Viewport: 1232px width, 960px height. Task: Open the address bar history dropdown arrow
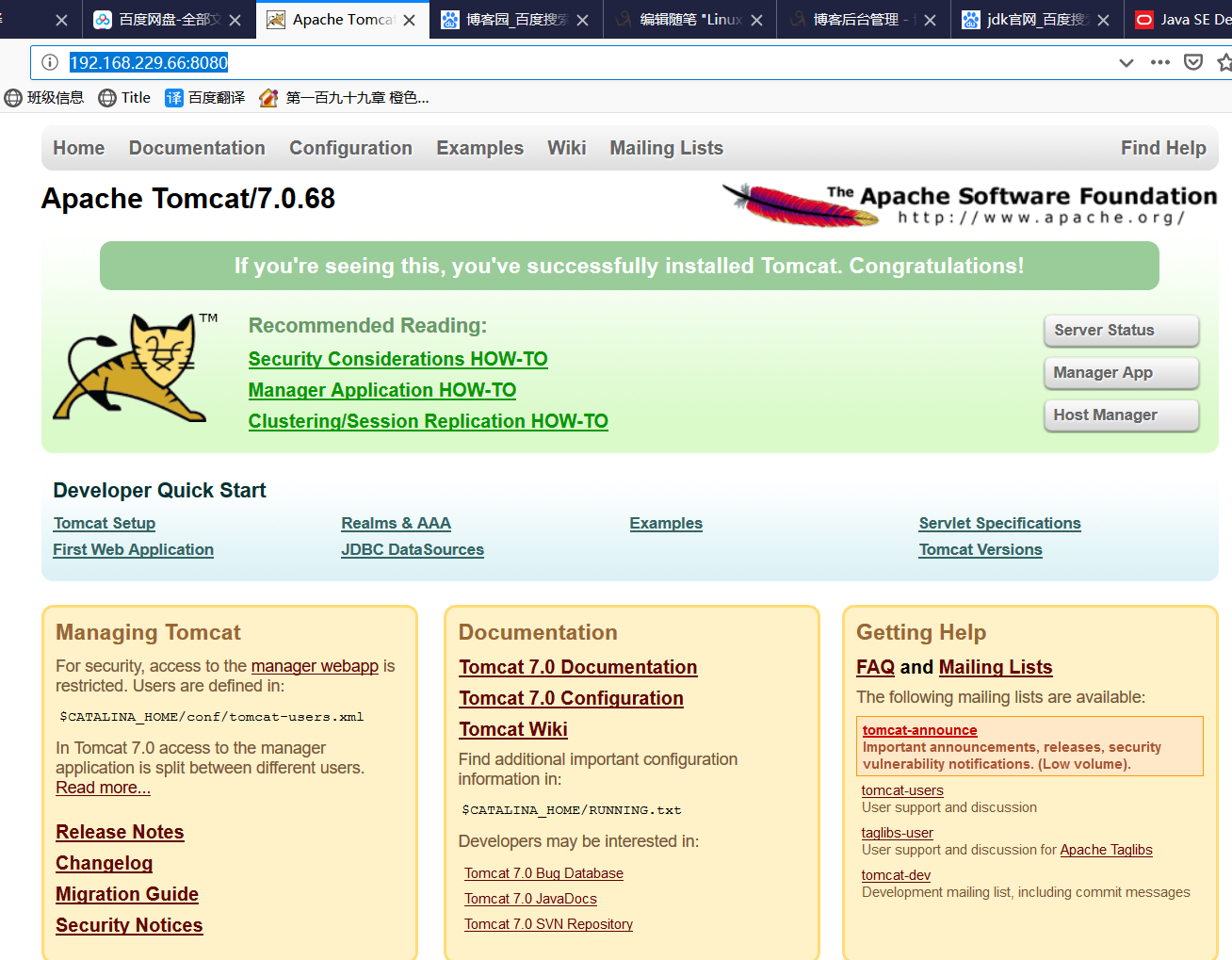(1127, 62)
